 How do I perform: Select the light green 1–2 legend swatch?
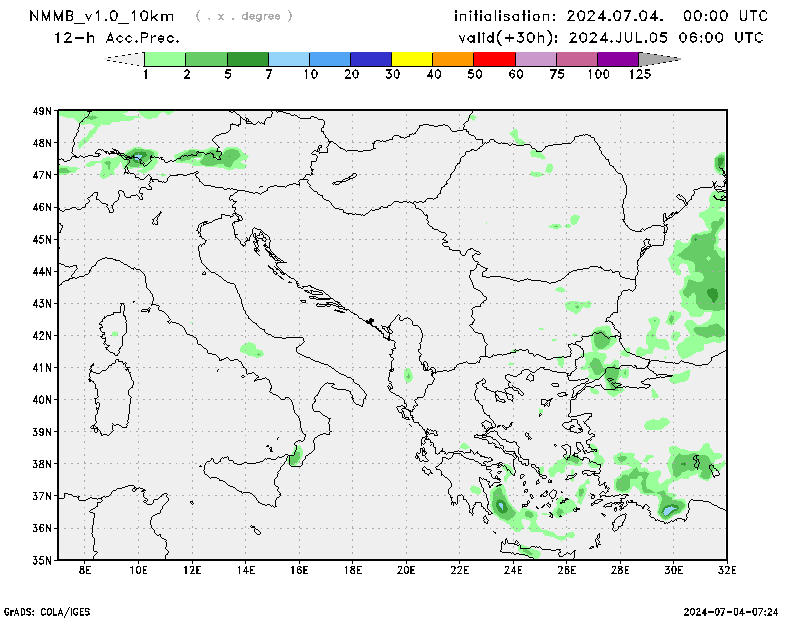click(166, 59)
